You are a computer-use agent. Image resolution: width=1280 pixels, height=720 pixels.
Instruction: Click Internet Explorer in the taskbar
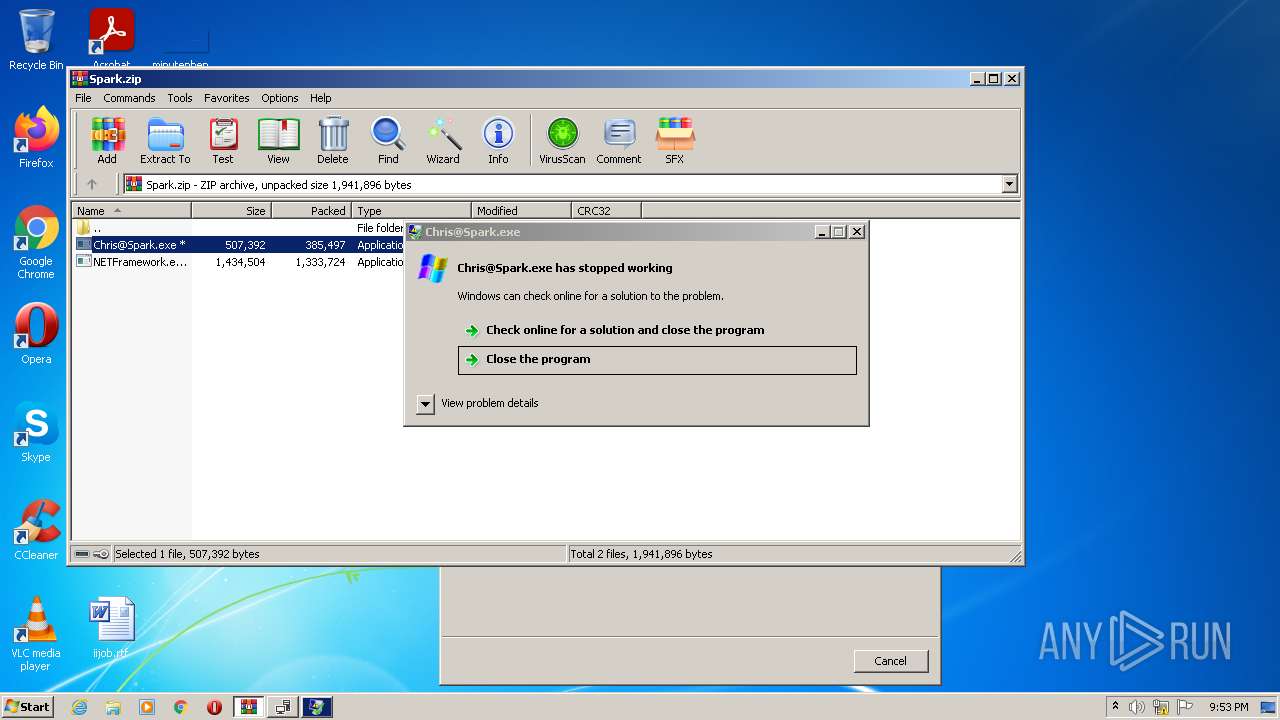pyautogui.click(x=79, y=707)
